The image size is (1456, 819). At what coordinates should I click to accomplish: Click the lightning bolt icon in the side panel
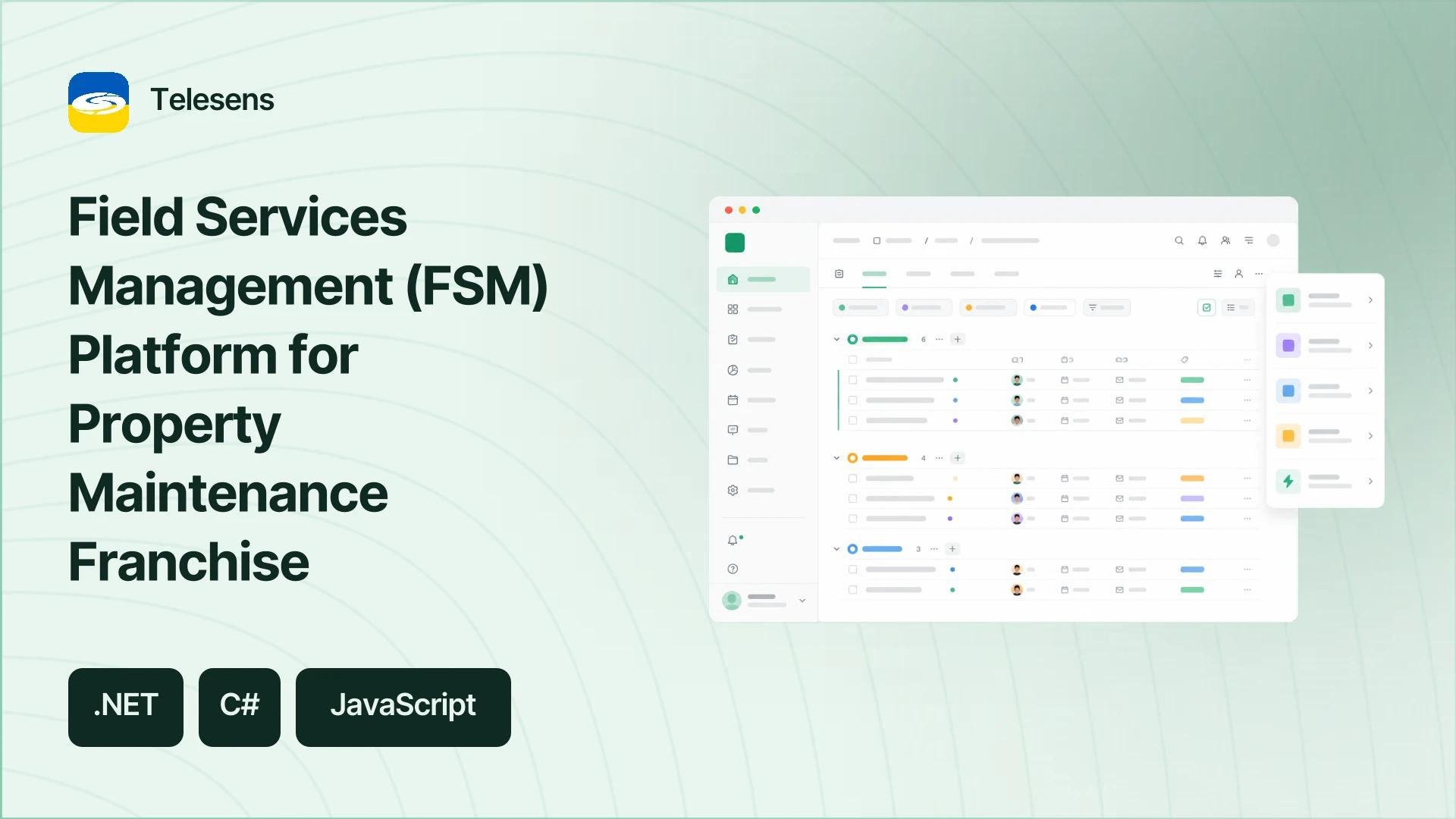pyautogui.click(x=1288, y=481)
